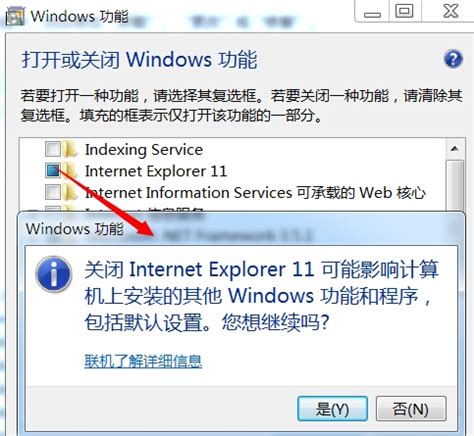Maximize the Windows 功能 window

pyautogui.click(x=405, y=12)
